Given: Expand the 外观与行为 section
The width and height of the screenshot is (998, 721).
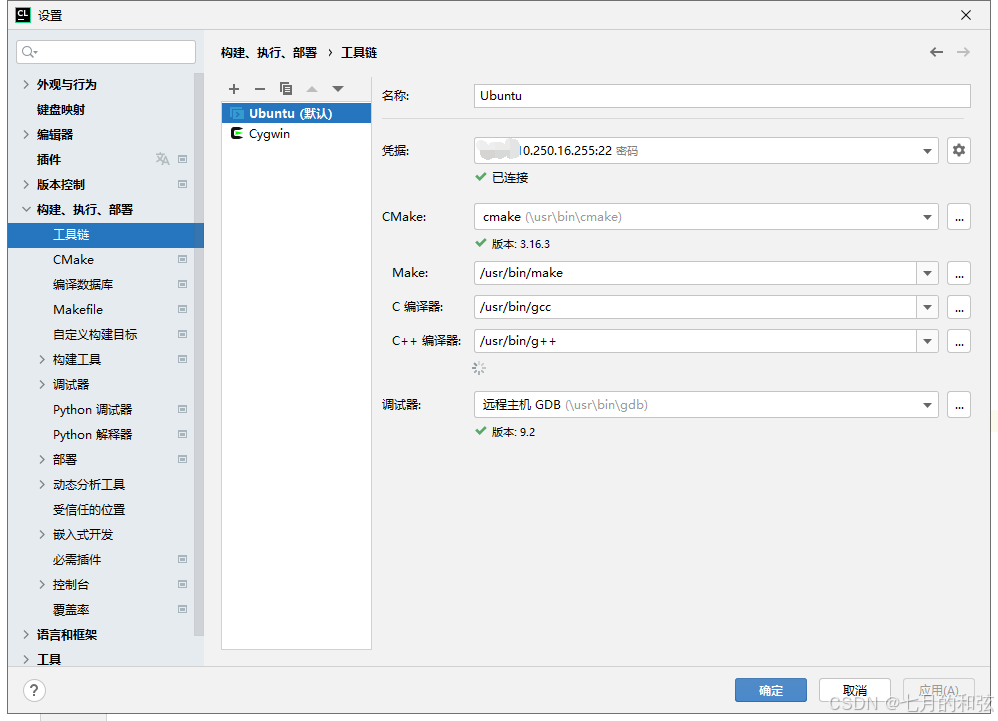Looking at the screenshot, I should [x=26, y=85].
